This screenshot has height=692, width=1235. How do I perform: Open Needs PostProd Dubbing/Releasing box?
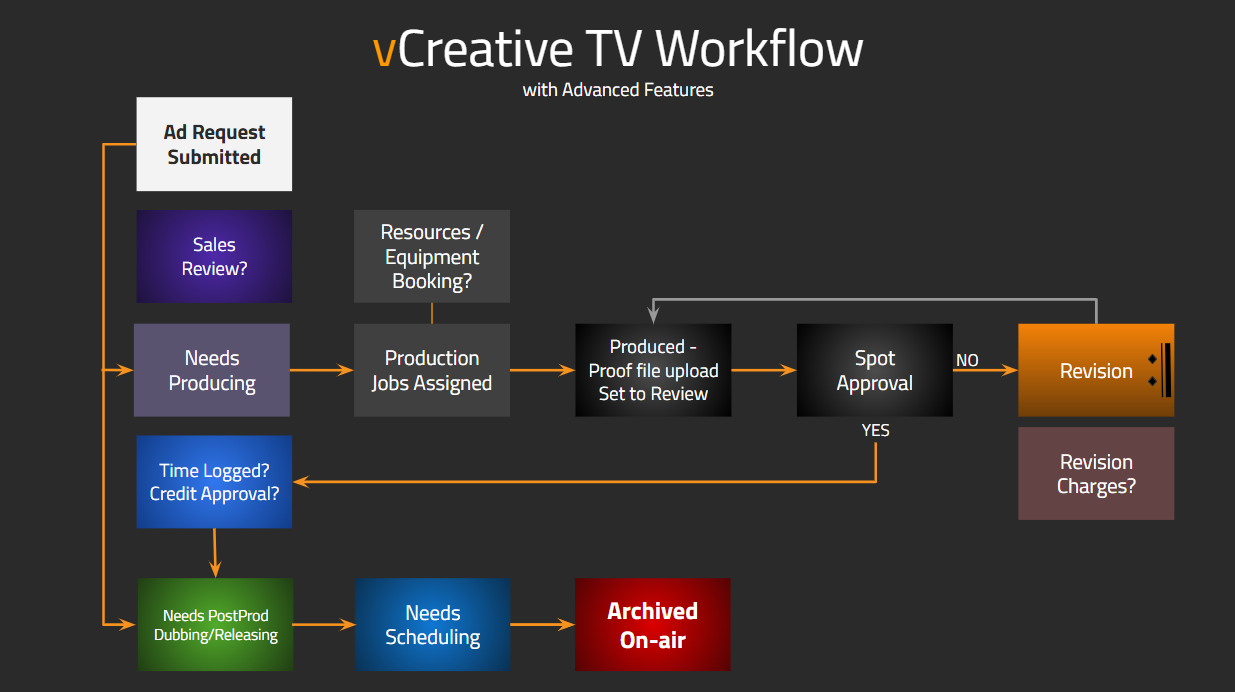click(215, 625)
